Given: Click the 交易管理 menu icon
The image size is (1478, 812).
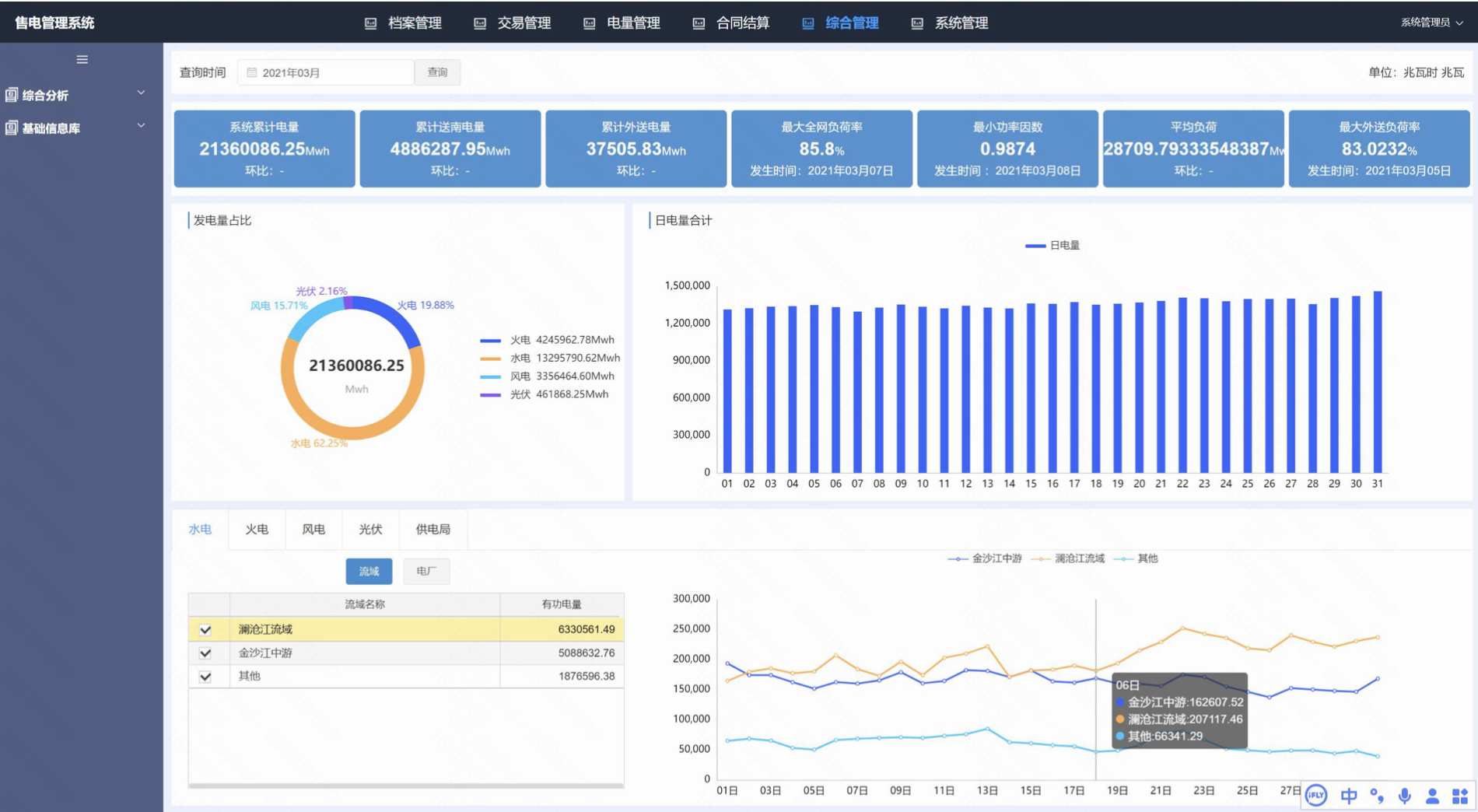Looking at the screenshot, I should coord(480,23).
